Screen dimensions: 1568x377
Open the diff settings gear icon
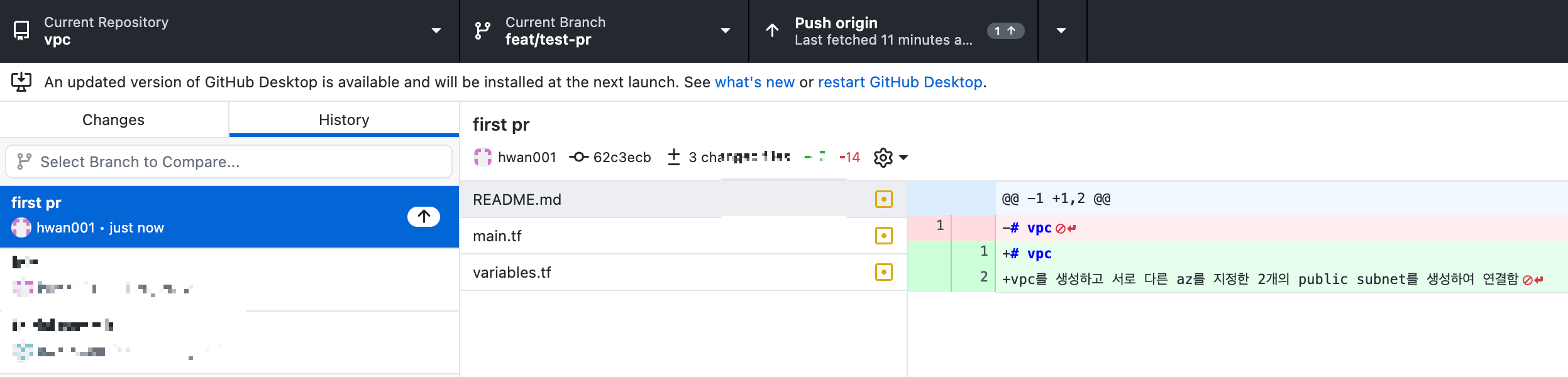[x=883, y=158]
